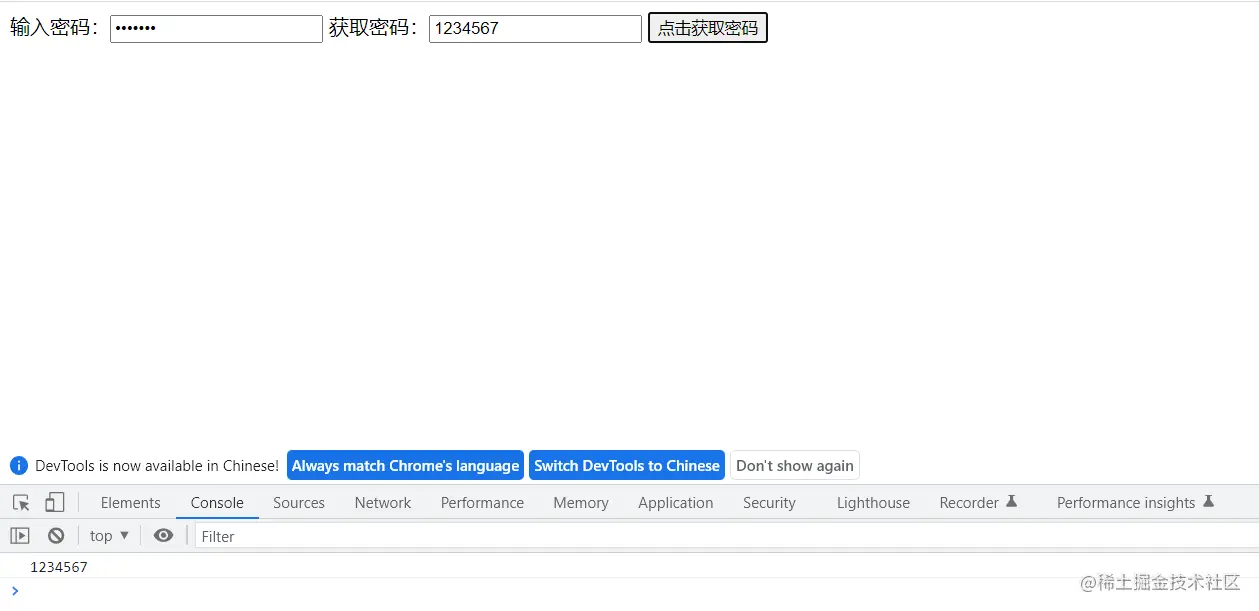
Task: Select the inspect element picker icon
Action: click(21, 503)
